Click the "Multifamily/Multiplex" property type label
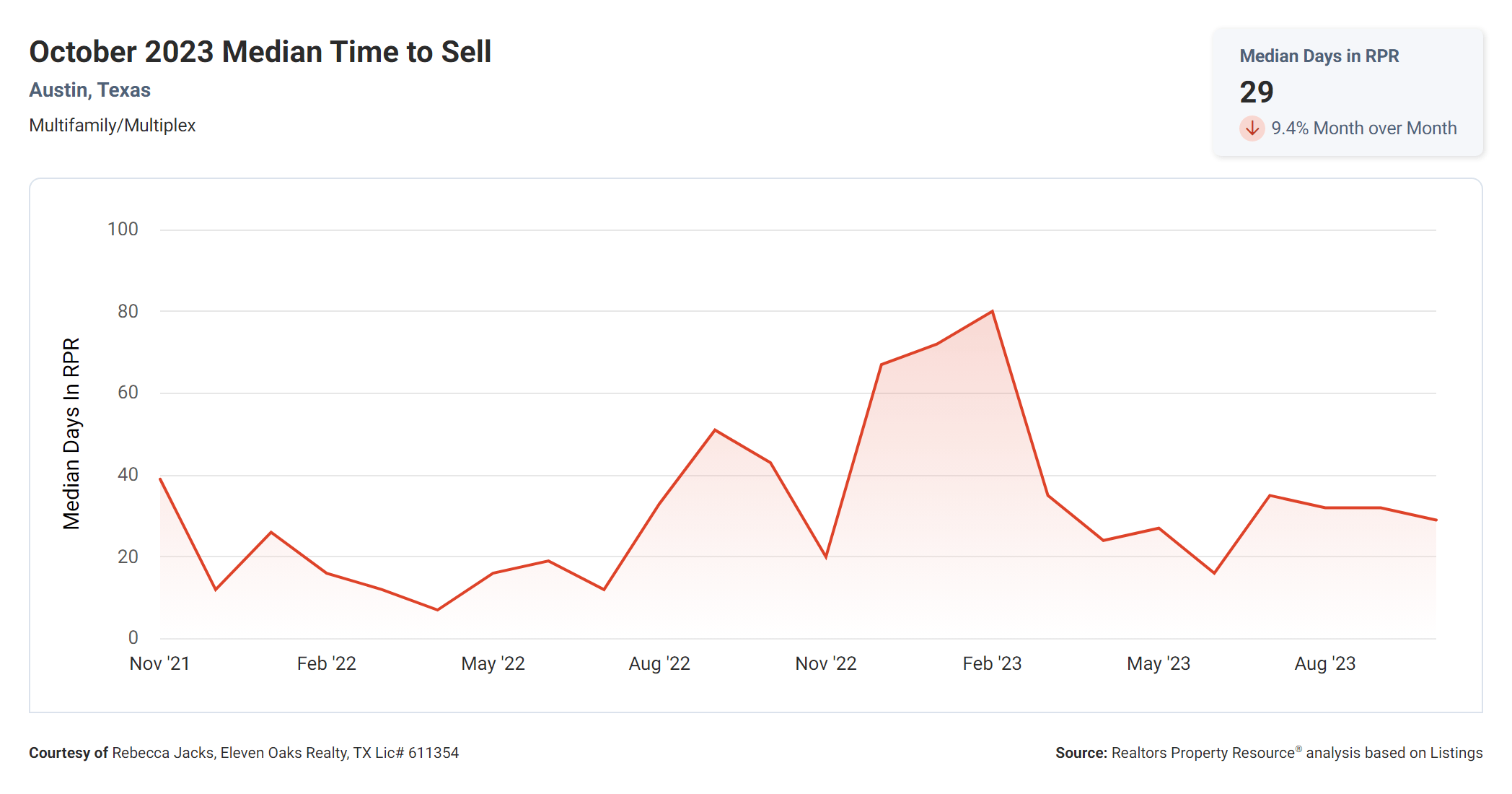The width and height of the screenshot is (1512, 794). point(112,126)
